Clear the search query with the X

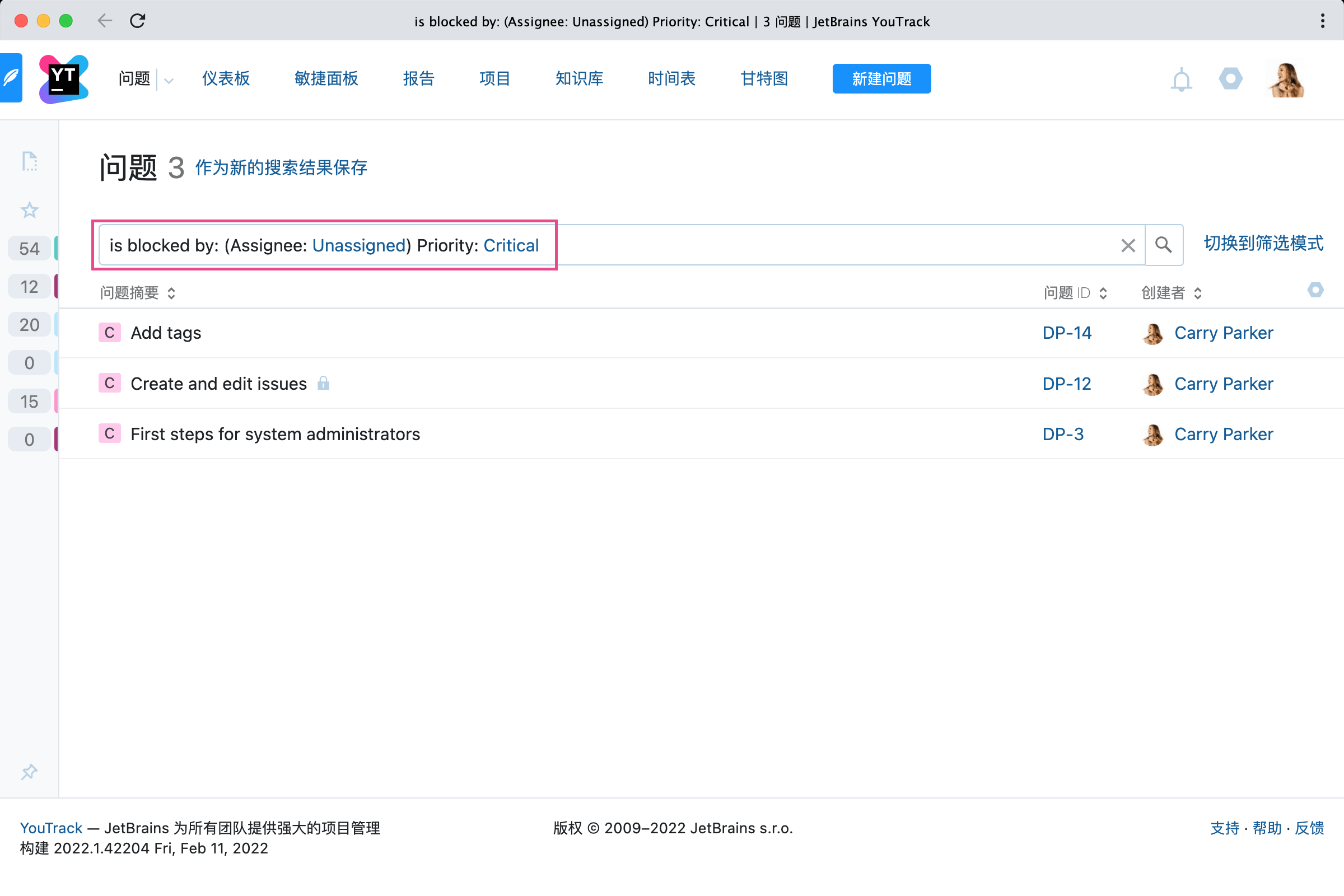point(1127,245)
